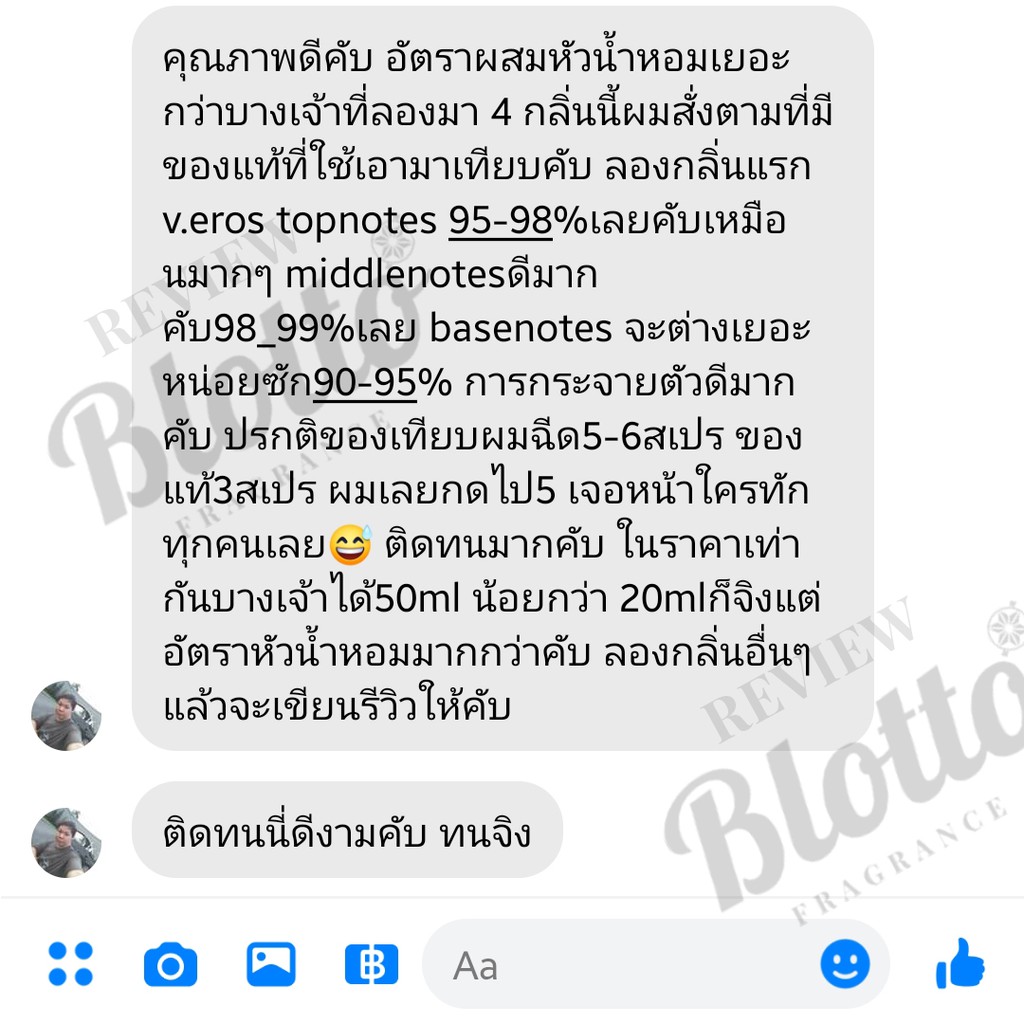Open the camera from the composer bar
The width and height of the screenshot is (1024, 1024).
click(x=170, y=965)
